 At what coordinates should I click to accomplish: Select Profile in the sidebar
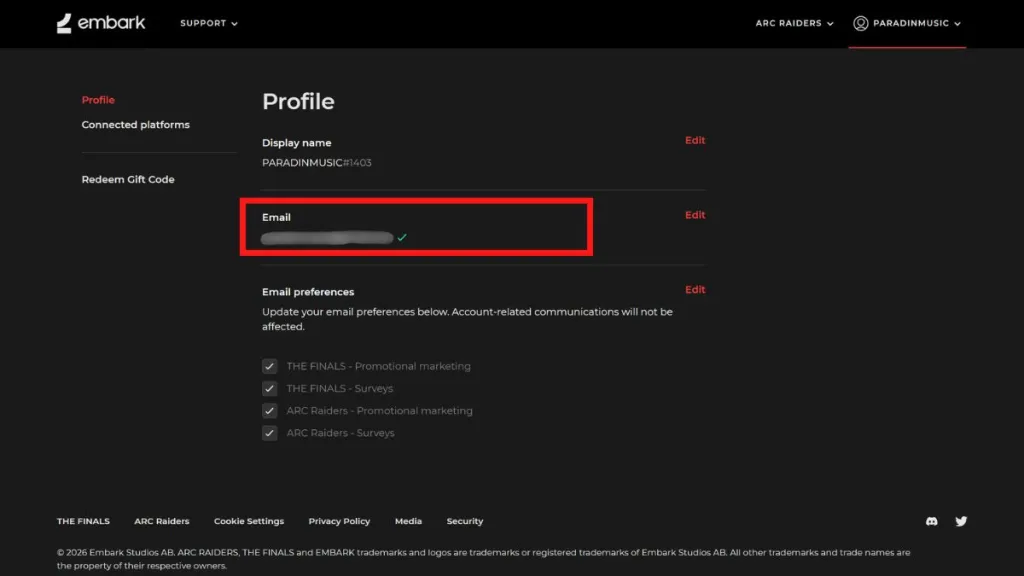click(98, 100)
